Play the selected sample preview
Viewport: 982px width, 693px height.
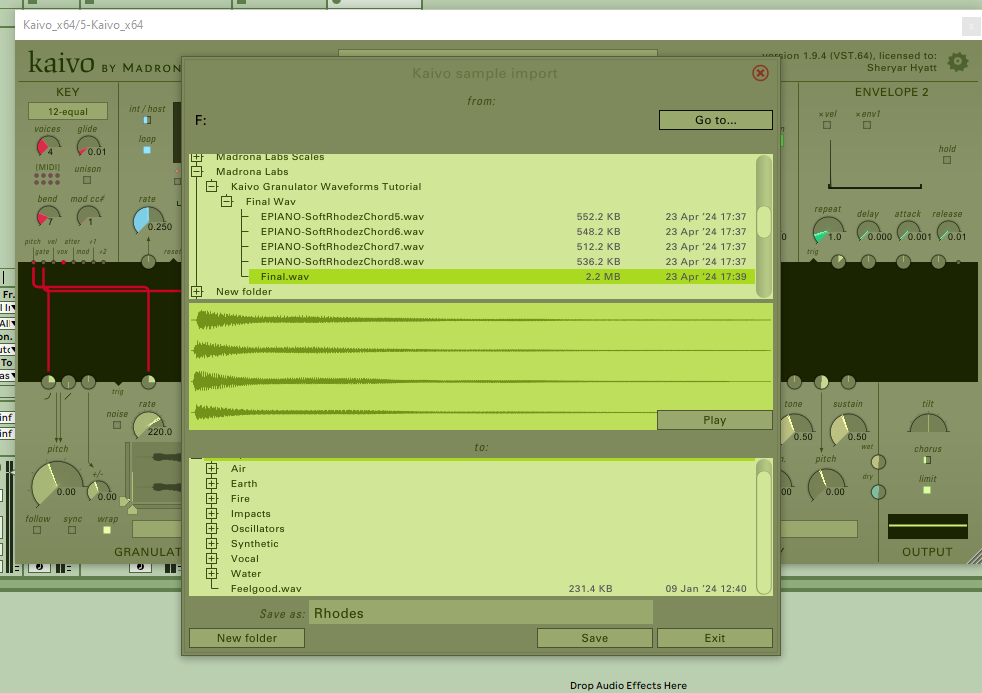coord(714,420)
